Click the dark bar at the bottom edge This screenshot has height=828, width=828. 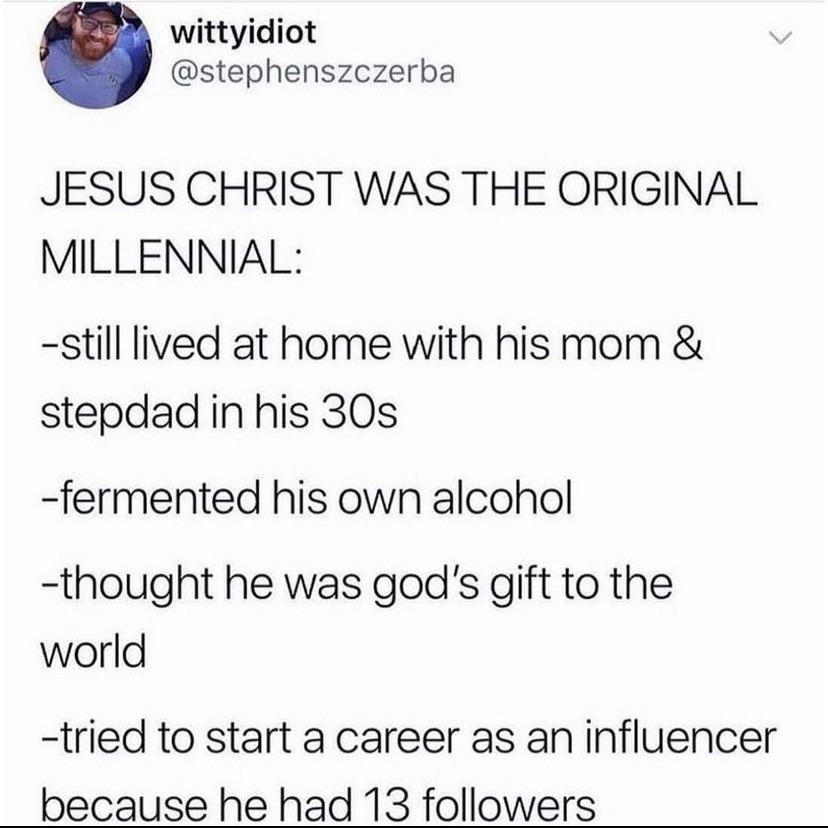414,824
